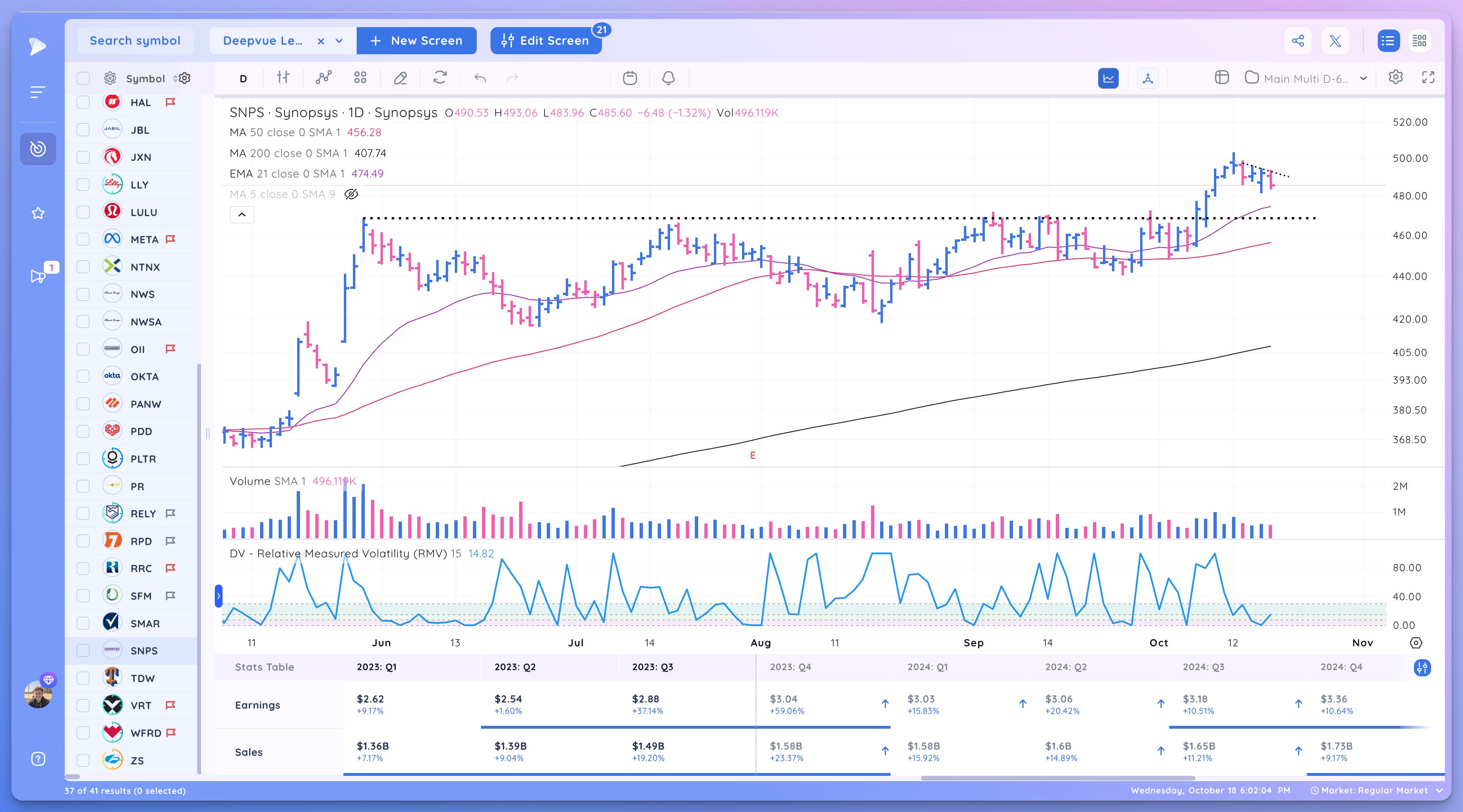
Task: Click the 2024: Q2 sales up arrow
Action: click(1161, 751)
